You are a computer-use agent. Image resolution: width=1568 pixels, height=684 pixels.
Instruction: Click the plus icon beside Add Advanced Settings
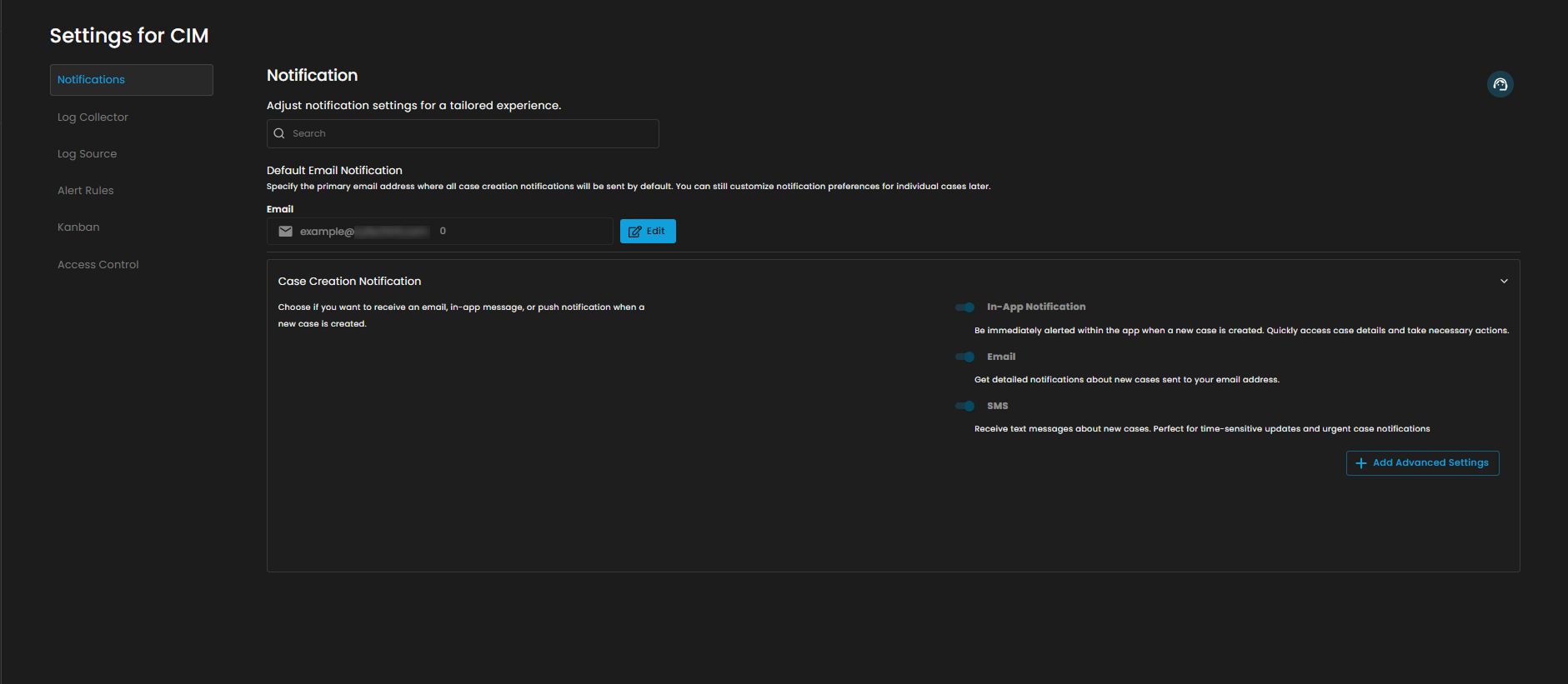[1360, 463]
